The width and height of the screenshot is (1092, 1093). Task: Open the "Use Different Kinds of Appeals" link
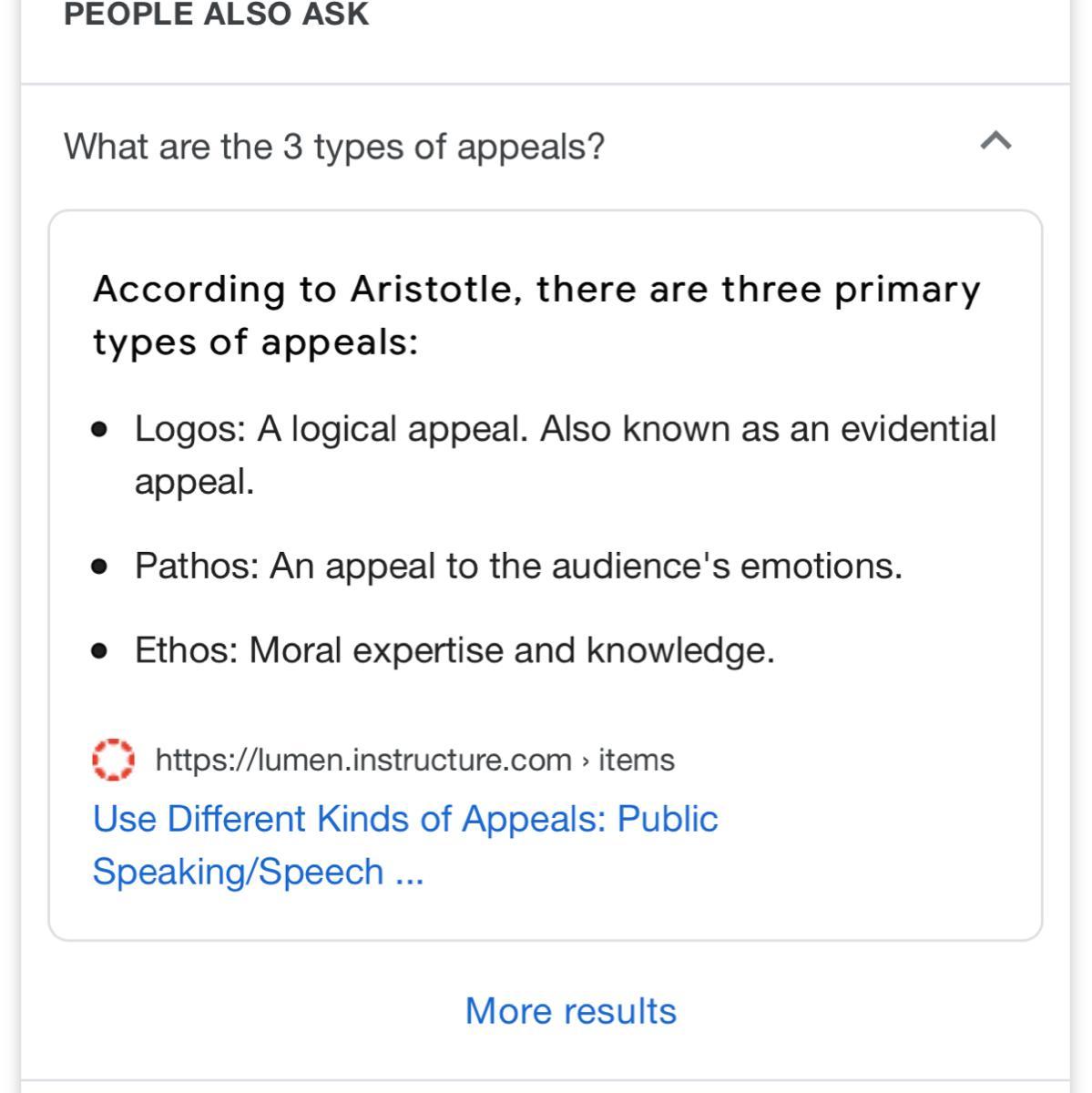[405, 819]
